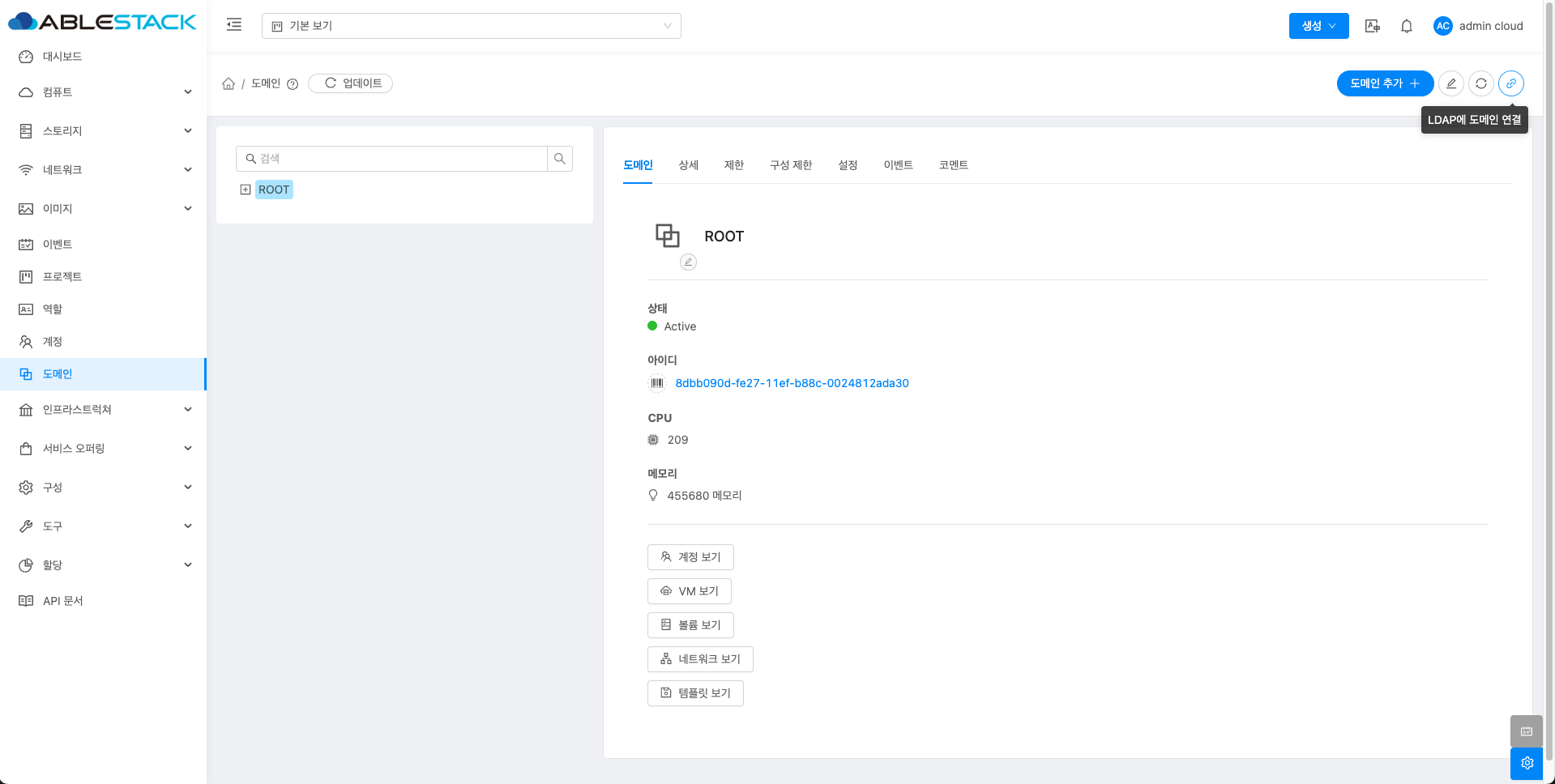The height and width of the screenshot is (784, 1555).
Task: Click the 계정 보기 button
Action: [690, 557]
